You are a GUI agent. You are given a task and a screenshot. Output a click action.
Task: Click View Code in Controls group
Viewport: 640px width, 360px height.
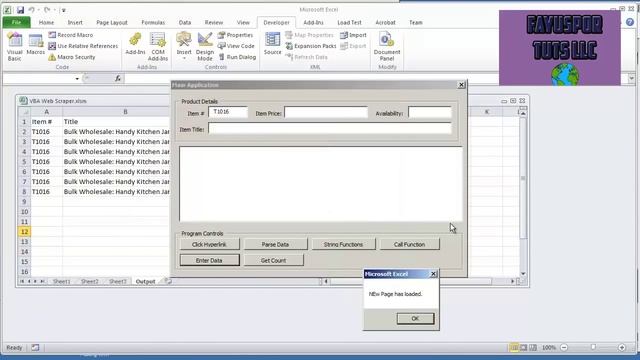[x=236, y=46]
